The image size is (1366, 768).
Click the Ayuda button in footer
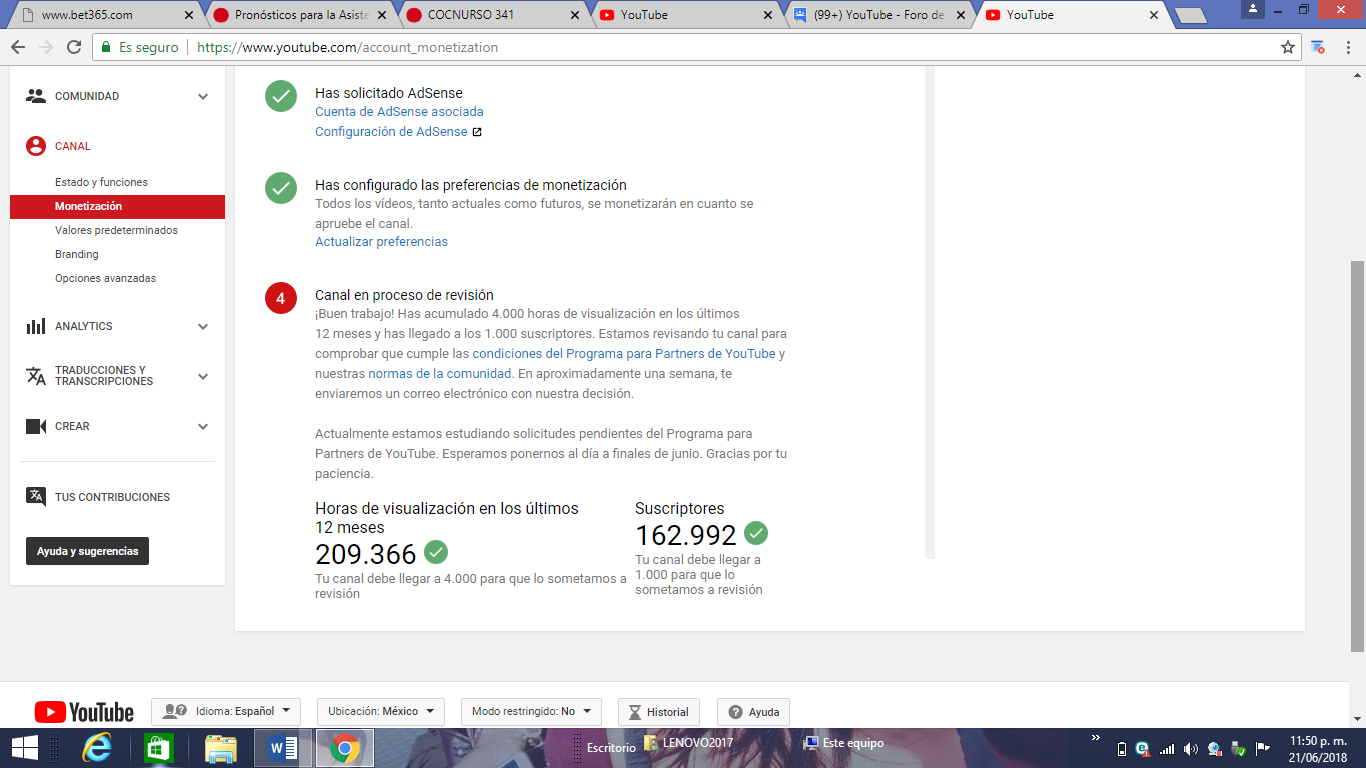click(753, 712)
